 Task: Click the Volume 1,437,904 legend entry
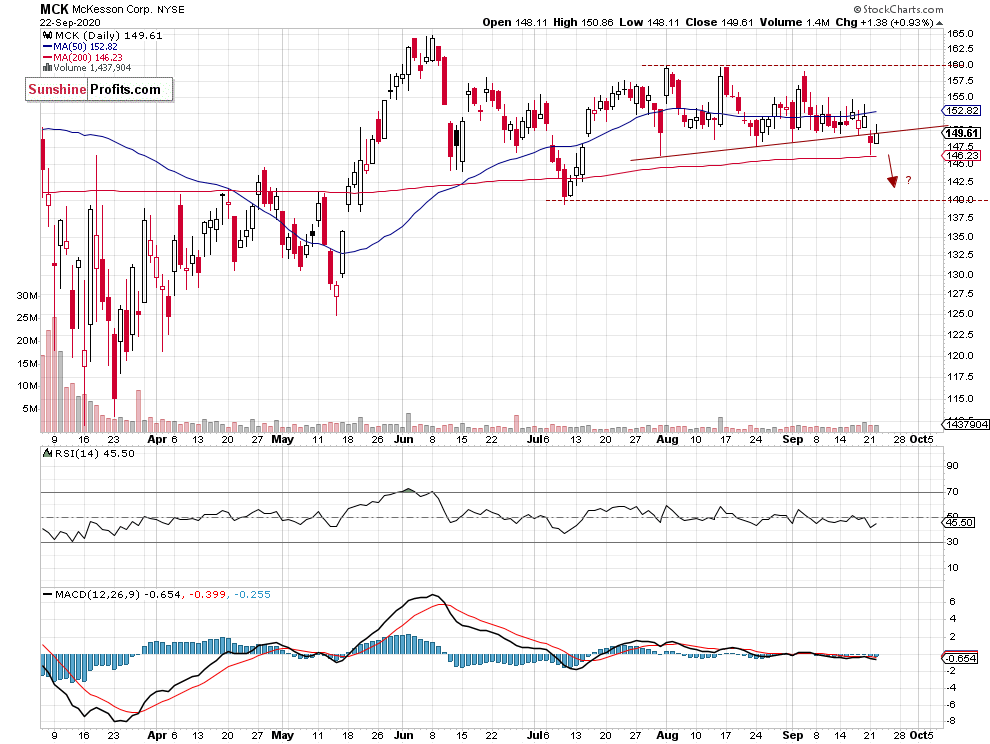pos(87,68)
